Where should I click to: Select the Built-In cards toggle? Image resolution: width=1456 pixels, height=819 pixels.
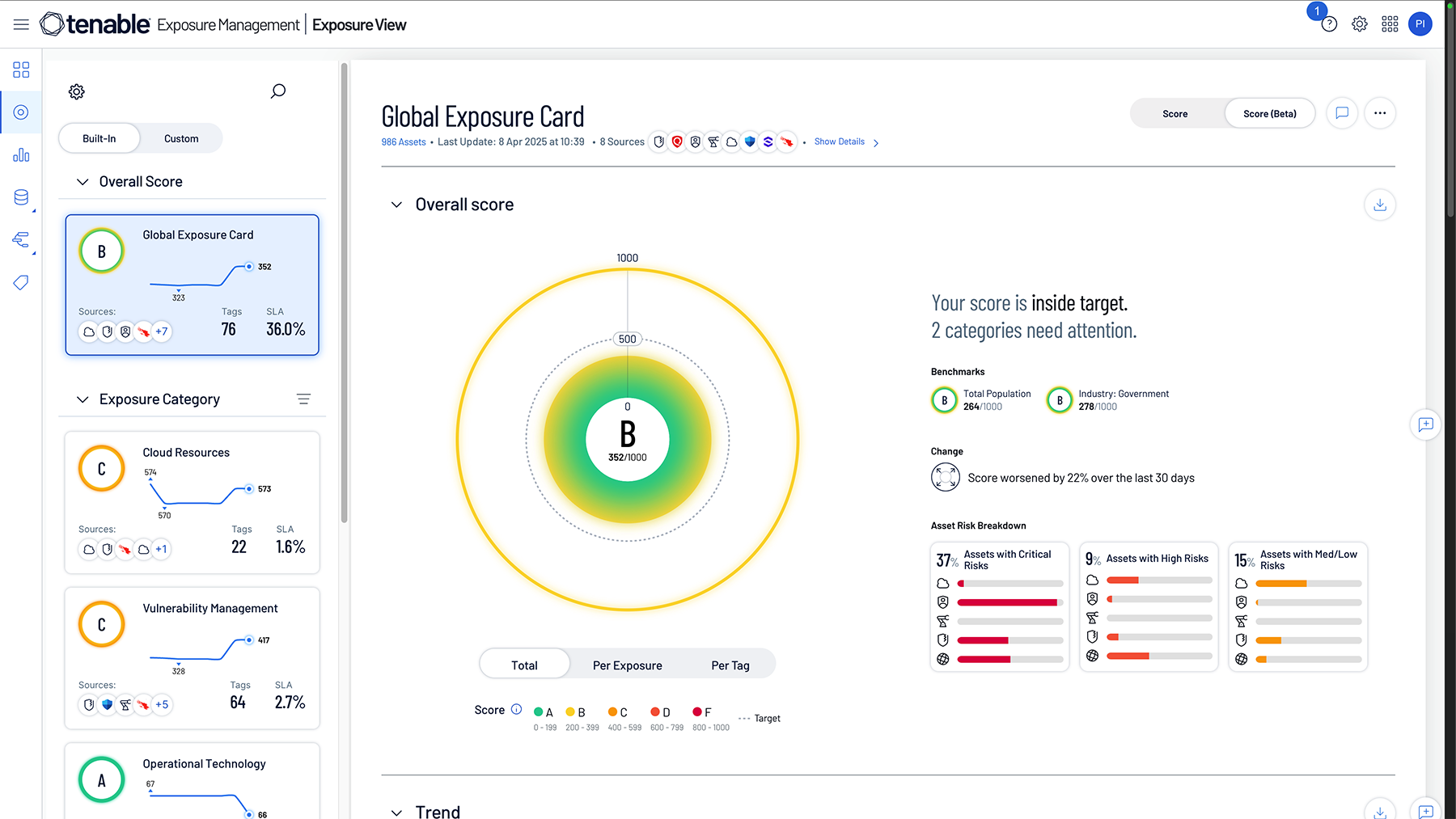(x=99, y=138)
